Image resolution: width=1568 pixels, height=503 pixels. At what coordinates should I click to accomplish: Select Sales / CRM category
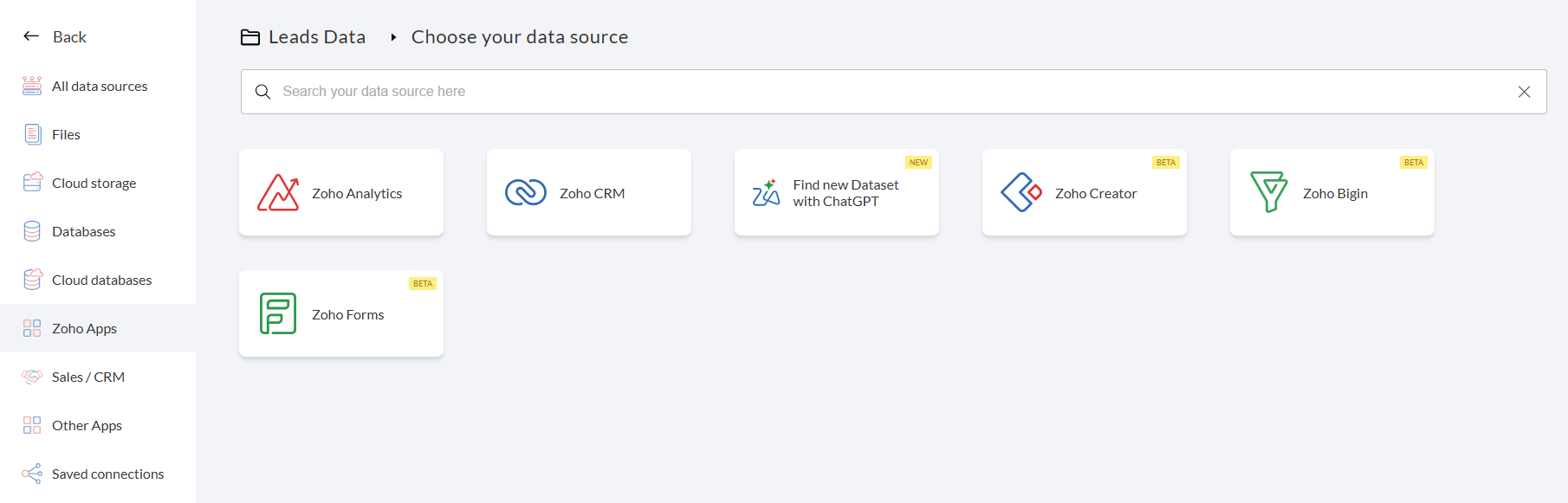(87, 377)
